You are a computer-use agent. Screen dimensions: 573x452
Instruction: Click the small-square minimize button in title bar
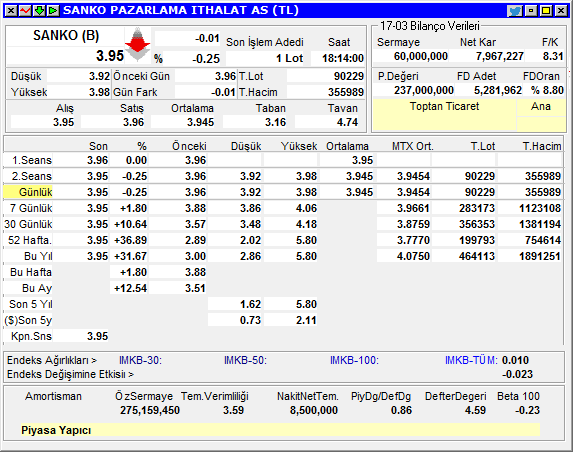point(531,11)
